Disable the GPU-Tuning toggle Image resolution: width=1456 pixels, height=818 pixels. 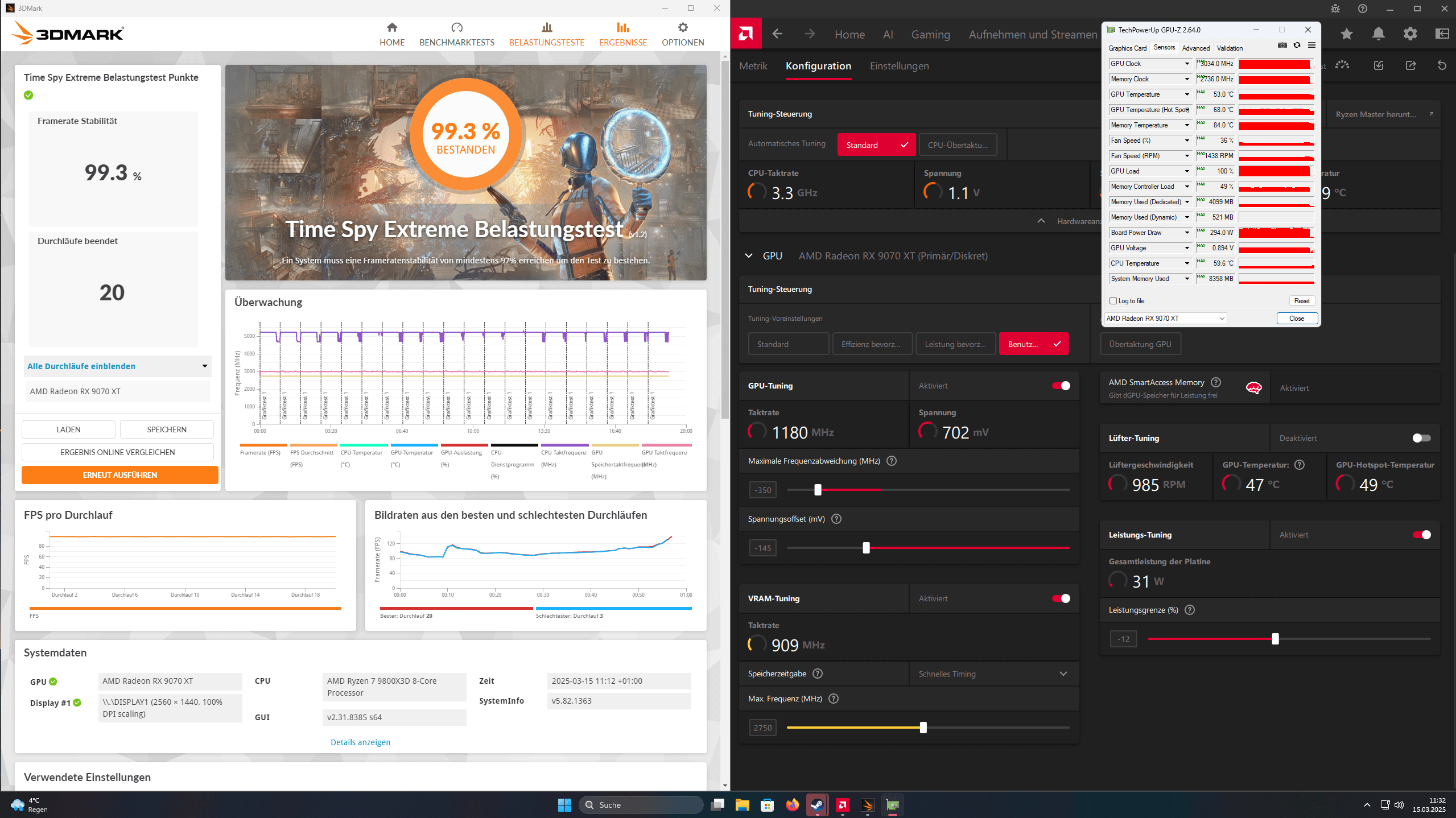coord(1061,386)
